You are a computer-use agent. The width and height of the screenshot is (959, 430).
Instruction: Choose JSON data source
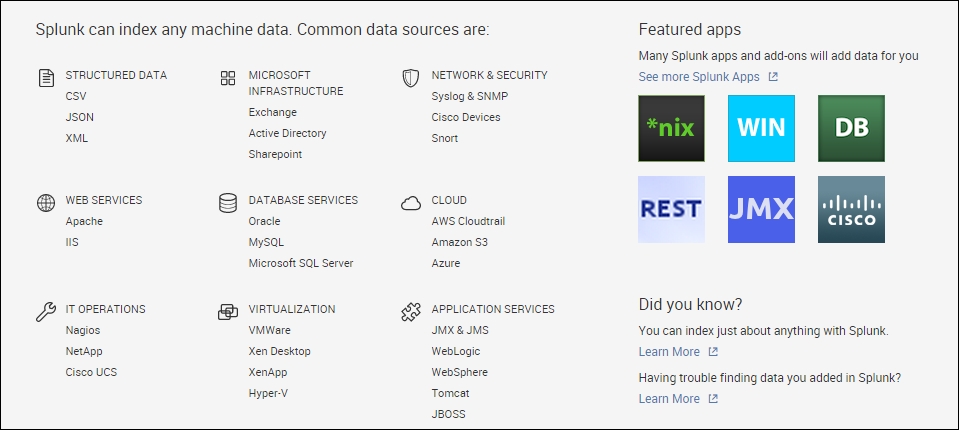click(x=80, y=117)
